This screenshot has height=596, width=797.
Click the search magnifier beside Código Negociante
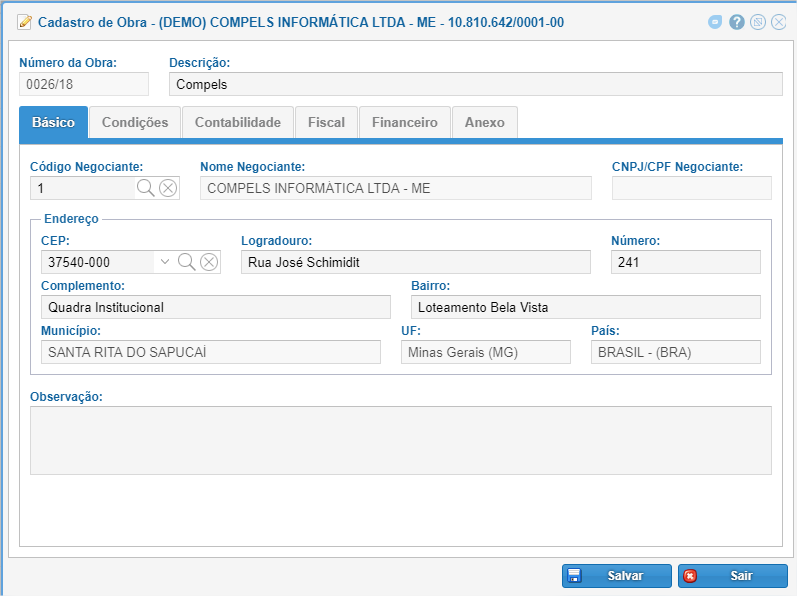(x=145, y=188)
